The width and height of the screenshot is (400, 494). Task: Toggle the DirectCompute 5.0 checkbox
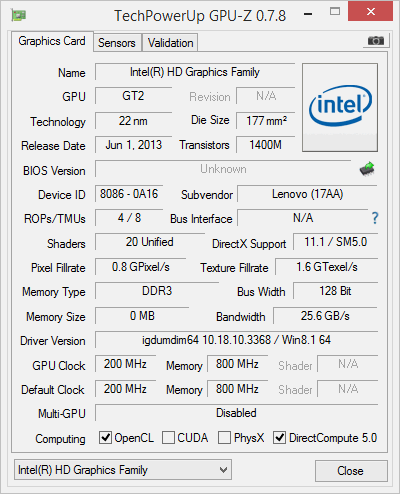coord(279,437)
